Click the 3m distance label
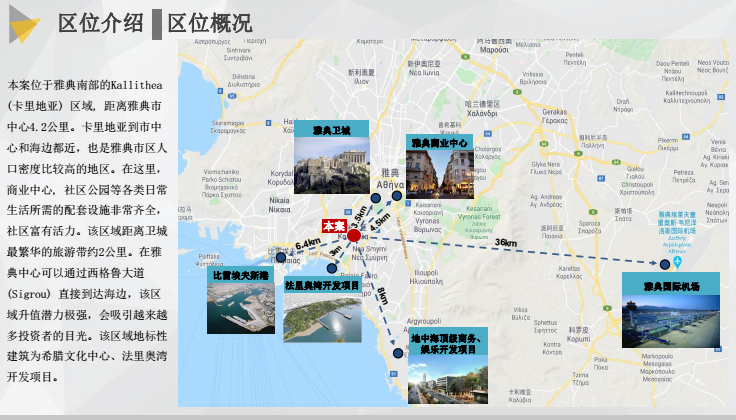Viewport: 736px width, 420px height. coord(335,251)
